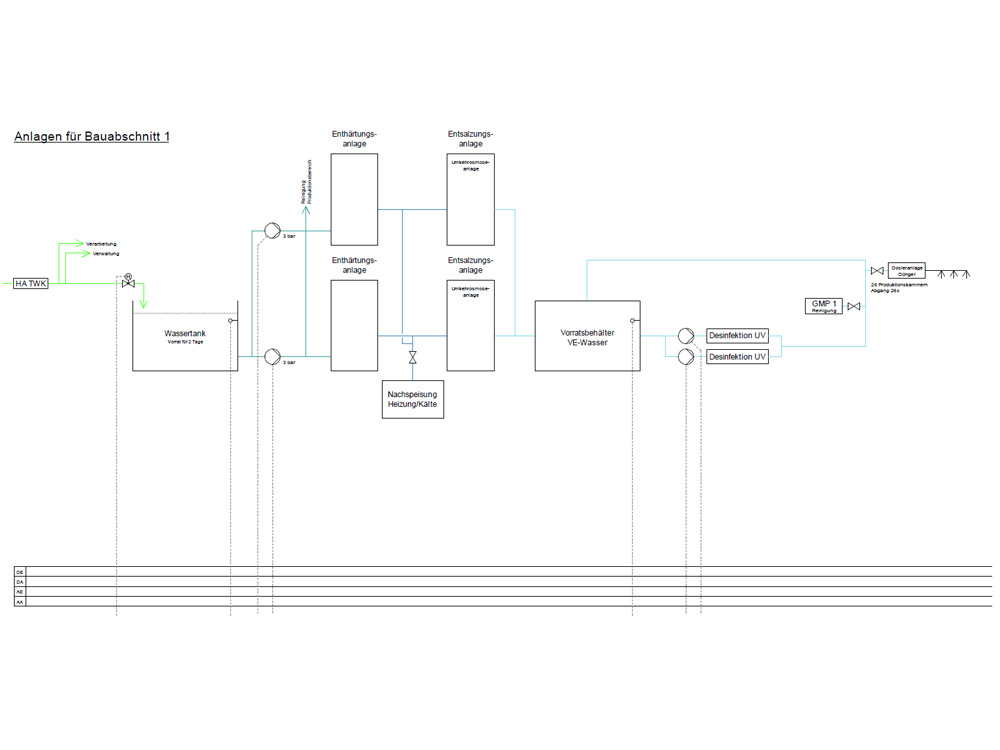Click the green inflow arrow above the Wassertank
The width and height of the screenshot is (1000, 750).
click(143, 304)
